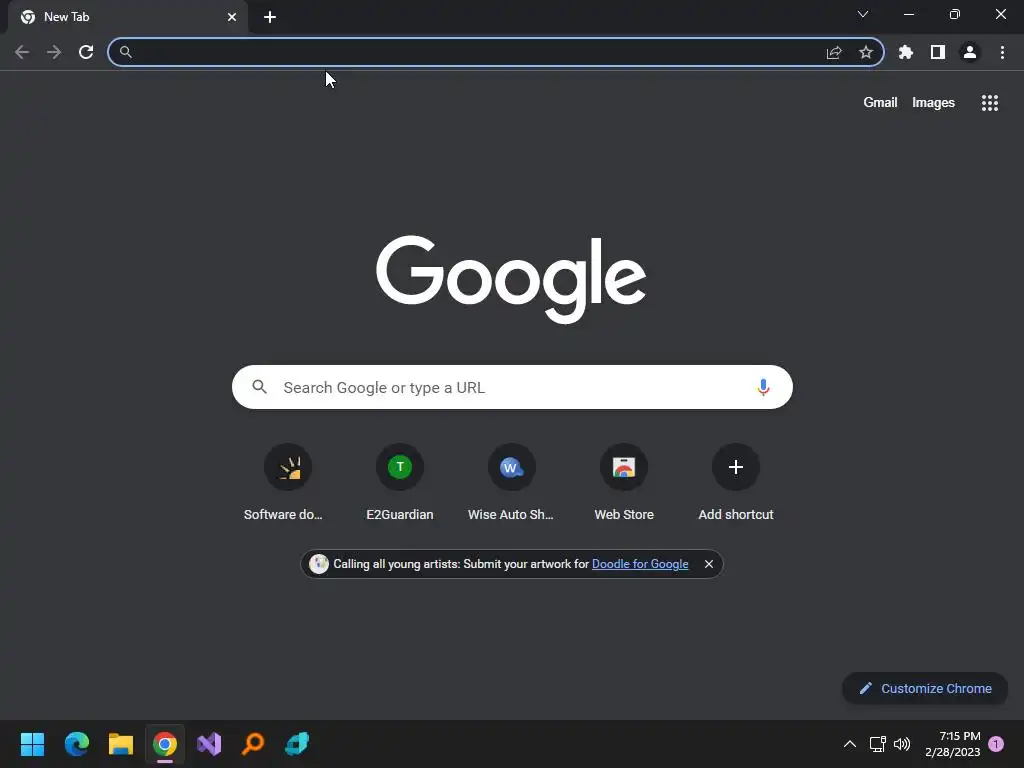Launch Microsoft Edge from the taskbar
The height and width of the screenshot is (768, 1024).
point(77,744)
